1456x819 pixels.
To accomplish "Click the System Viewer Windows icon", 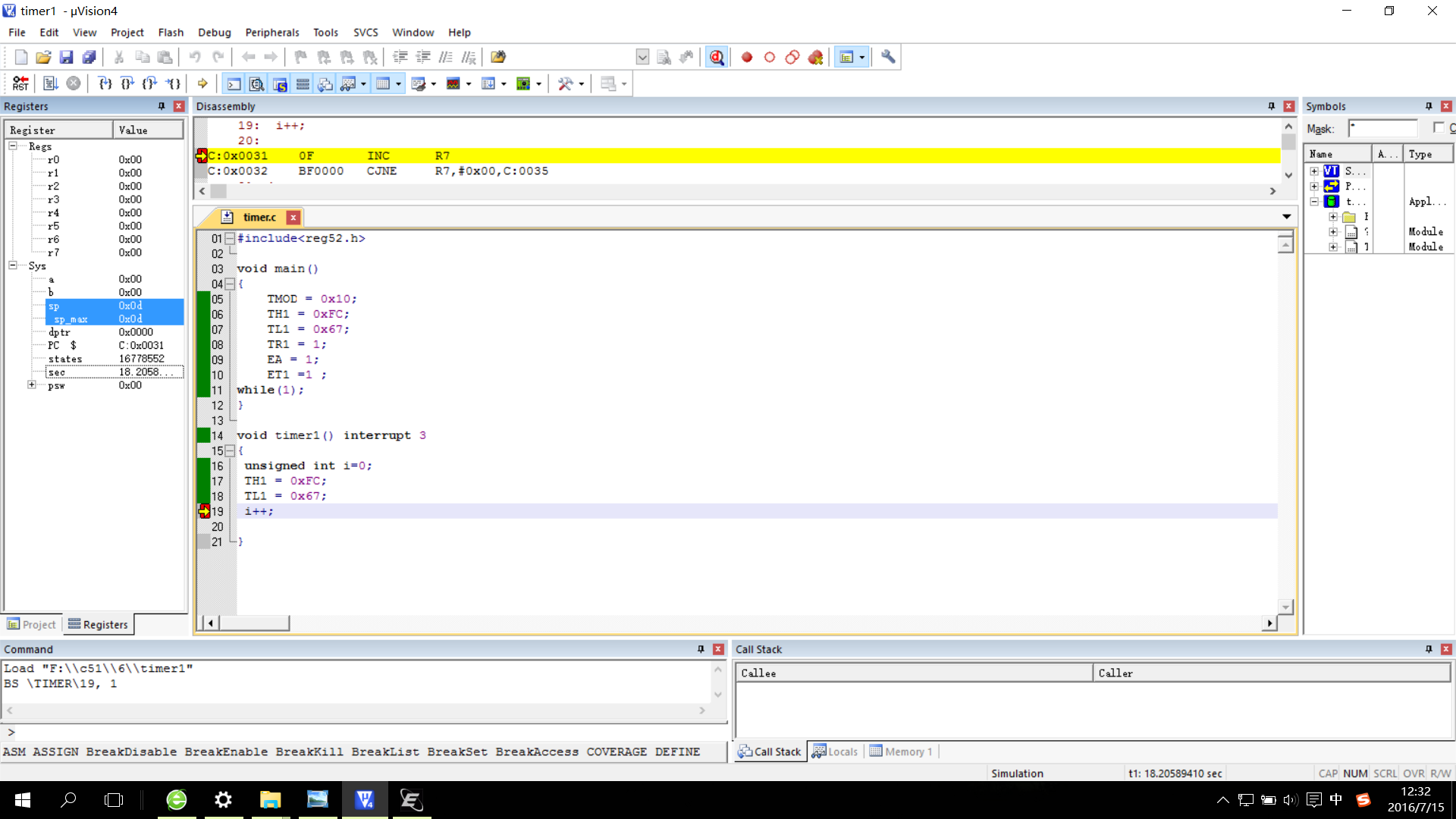I will (x=523, y=83).
